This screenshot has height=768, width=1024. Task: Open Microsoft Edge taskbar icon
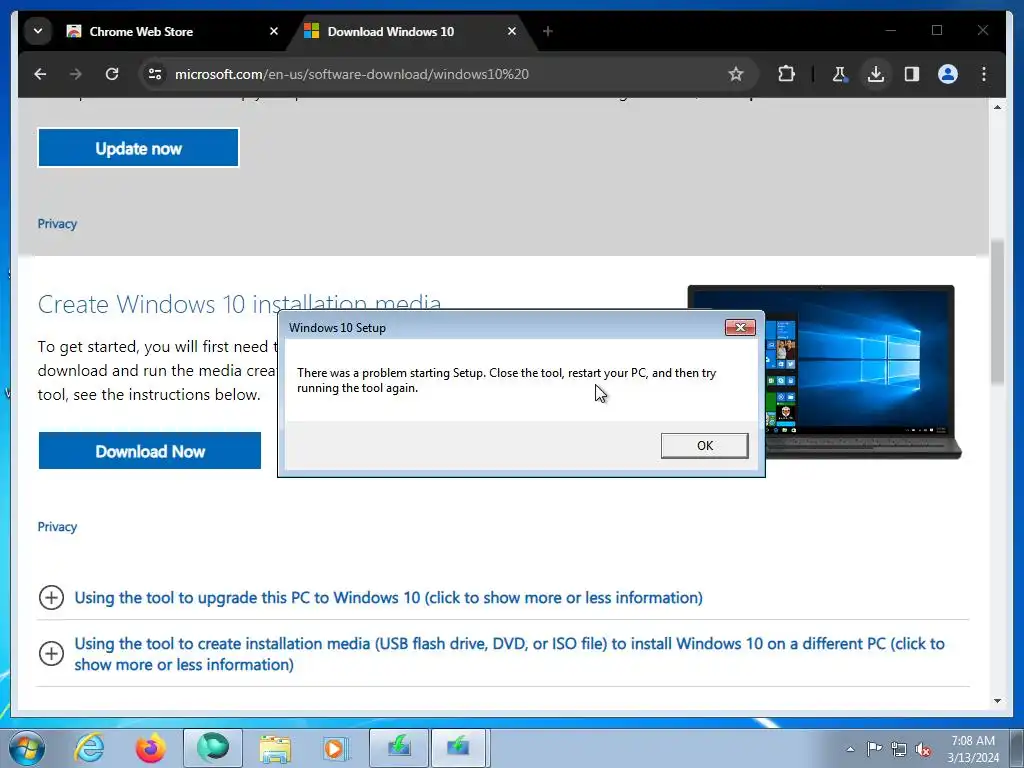[x=213, y=748]
